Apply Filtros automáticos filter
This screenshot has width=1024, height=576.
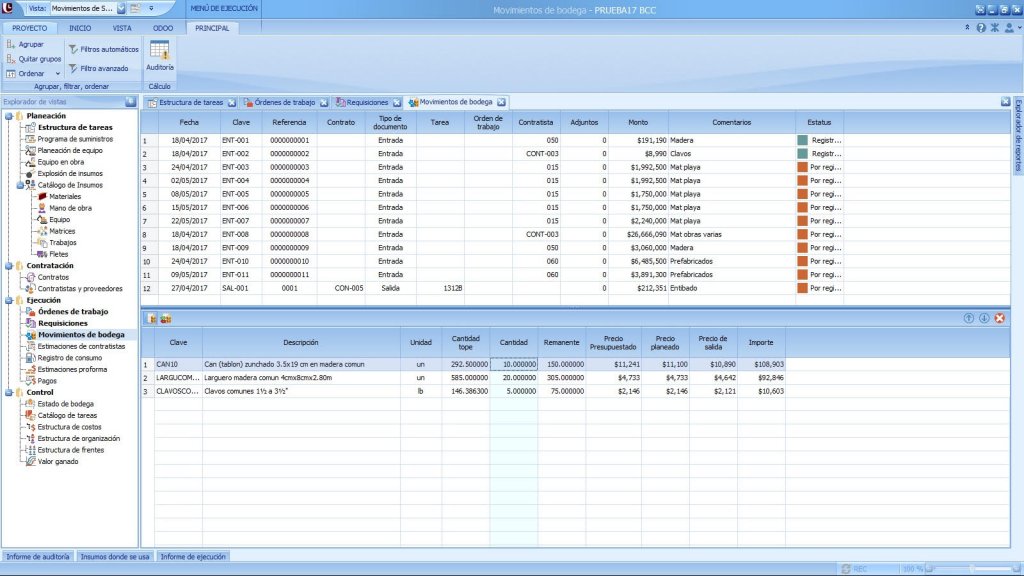tap(103, 49)
